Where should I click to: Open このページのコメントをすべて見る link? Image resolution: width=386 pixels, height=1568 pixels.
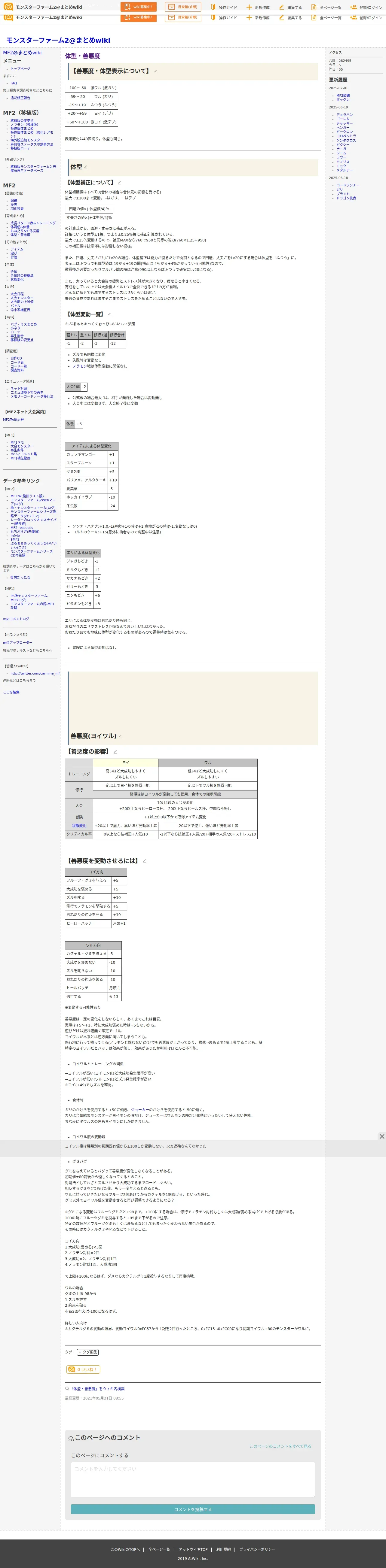pyautogui.click(x=280, y=1446)
